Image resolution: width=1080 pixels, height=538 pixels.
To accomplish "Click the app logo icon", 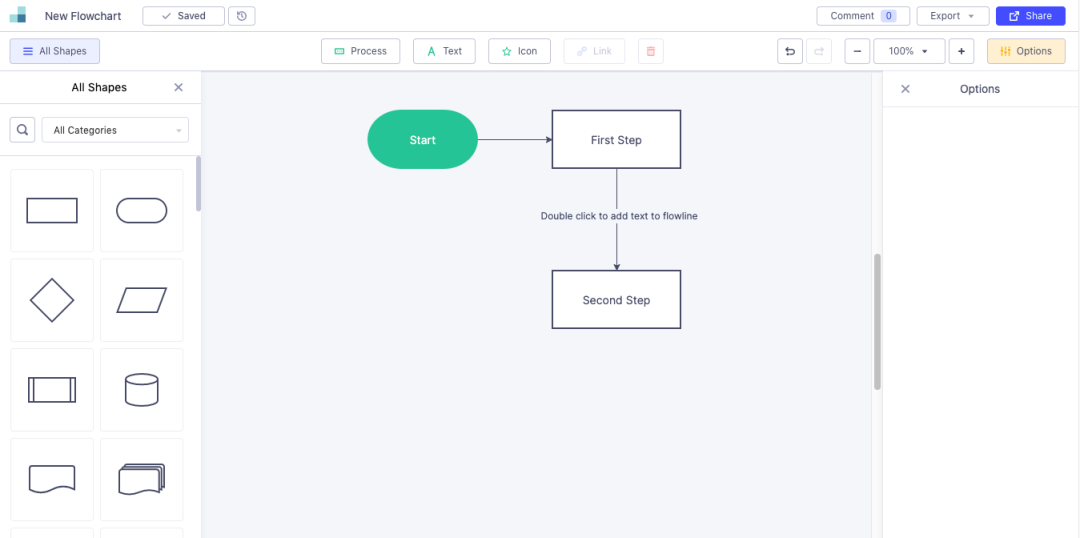I will tap(18, 15).
